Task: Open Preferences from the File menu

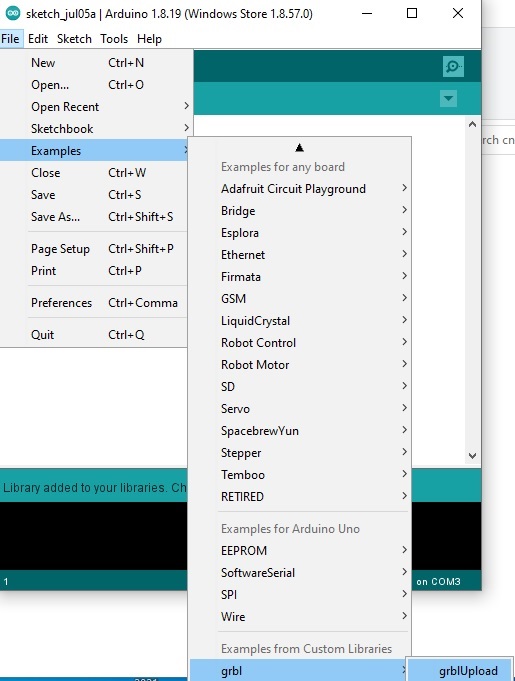Action: click(94, 303)
